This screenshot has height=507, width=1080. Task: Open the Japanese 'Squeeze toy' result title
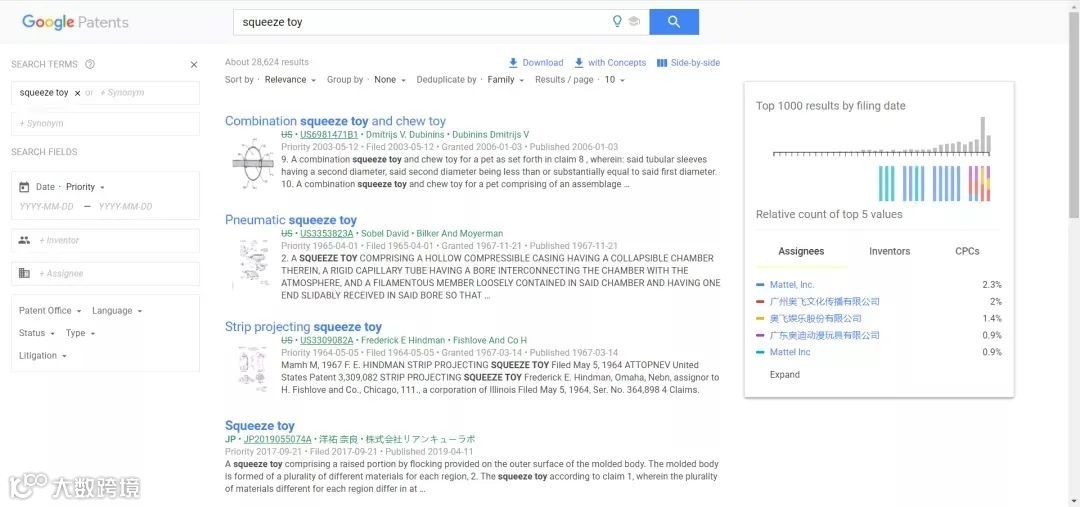pos(260,426)
